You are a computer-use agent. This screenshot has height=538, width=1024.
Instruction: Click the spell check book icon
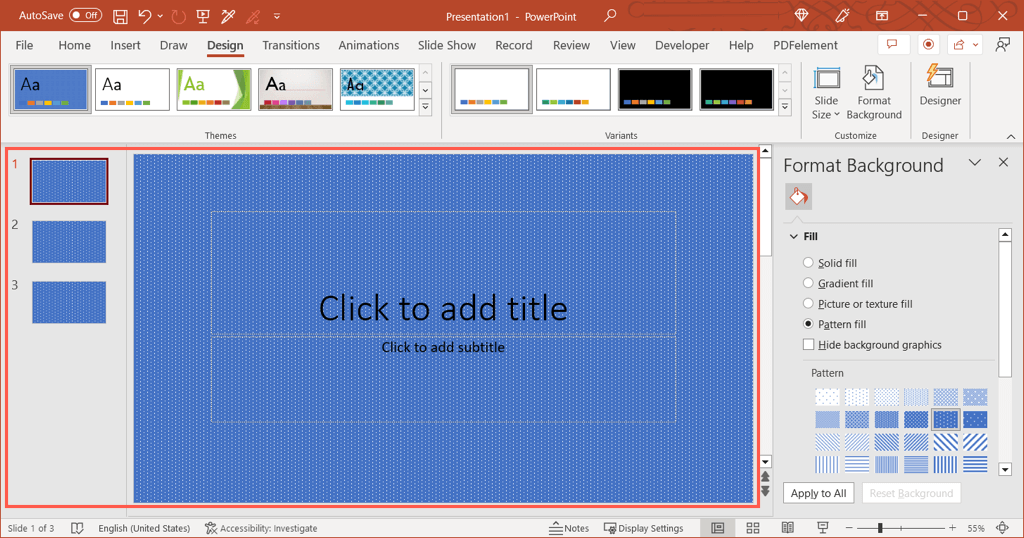(x=77, y=528)
